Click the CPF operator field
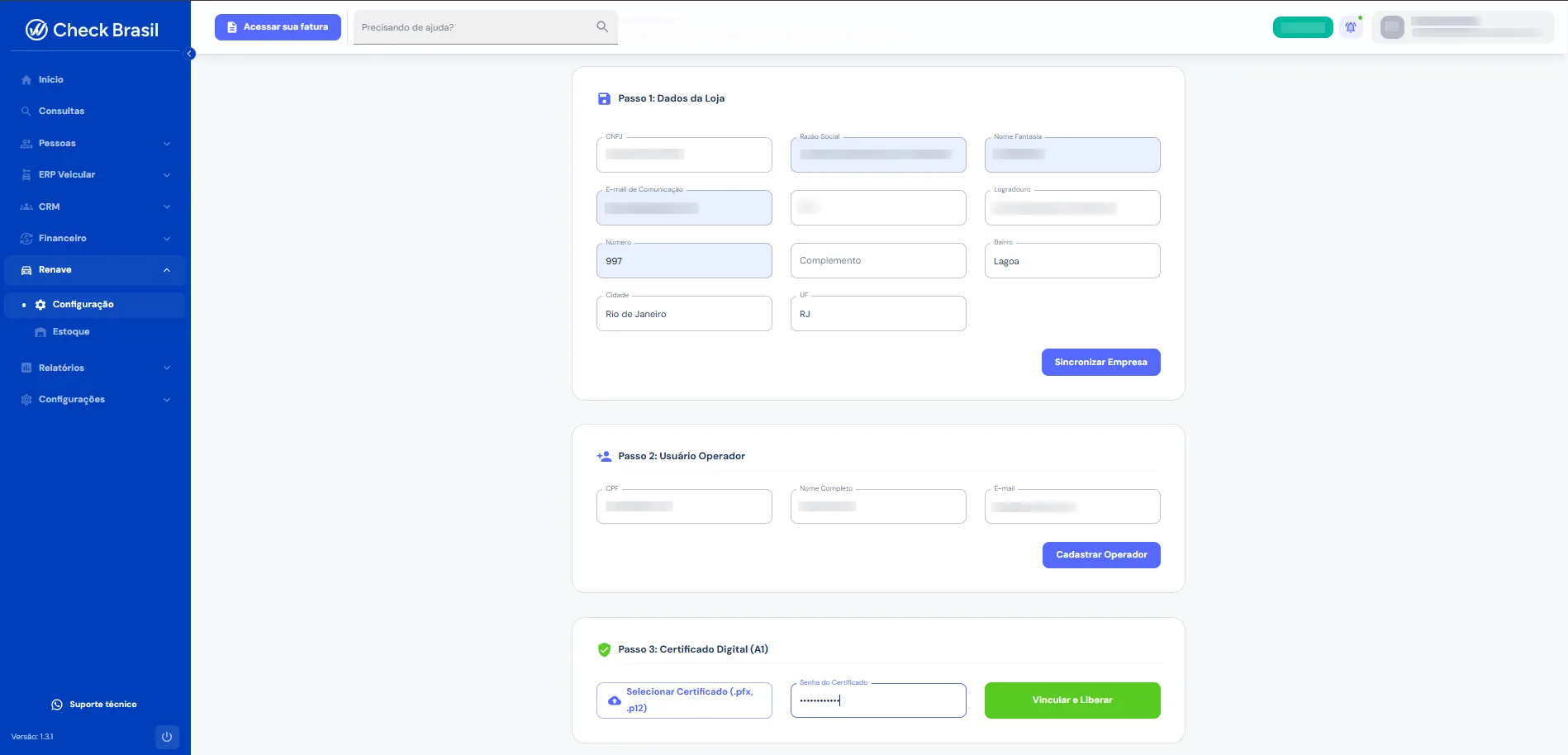This screenshot has height=755, width=1568. tap(684, 506)
